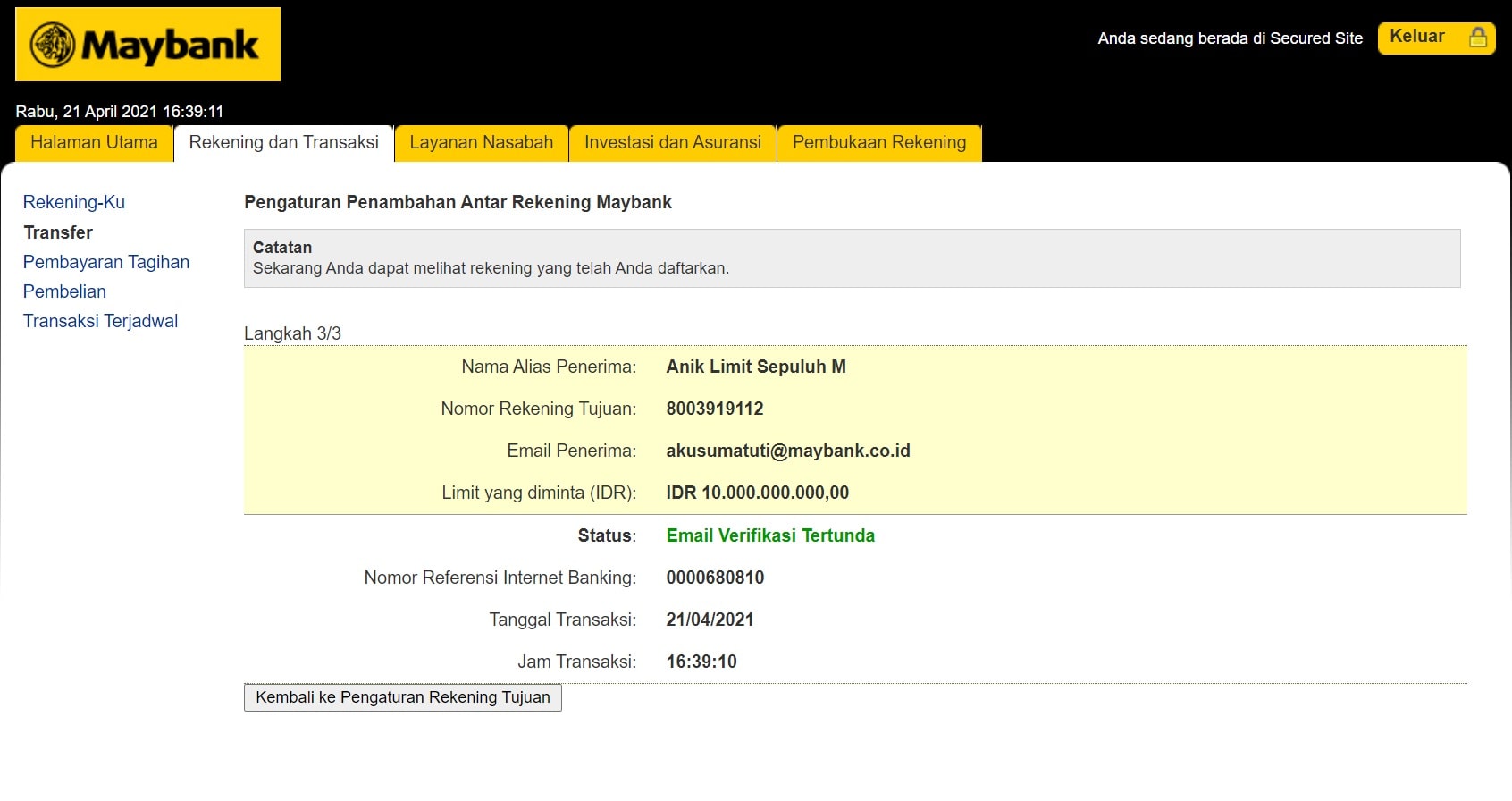Screen dimensions: 1512x801
Task: Open Rekening-Ku in the sidebar
Action: point(74,202)
